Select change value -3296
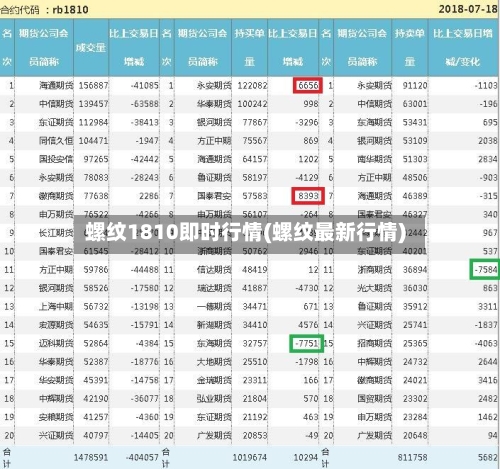 coord(307,122)
